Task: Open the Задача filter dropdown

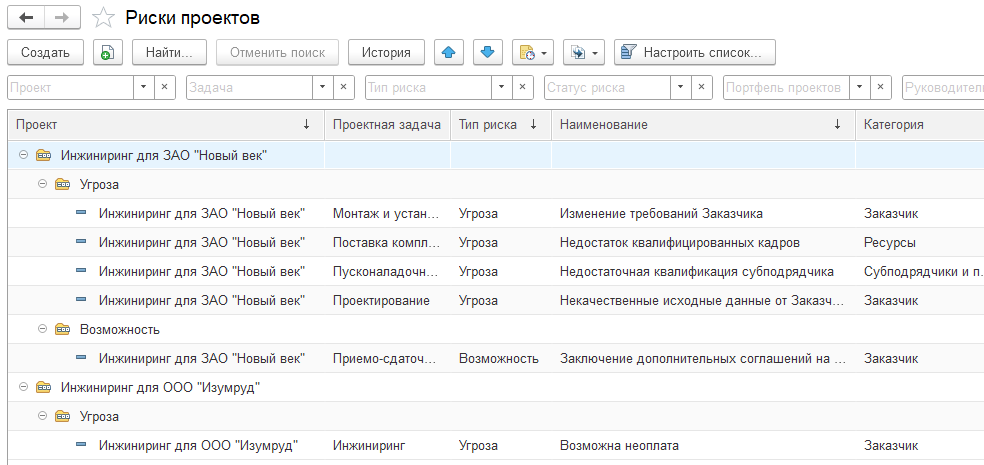Action: coord(322,88)
